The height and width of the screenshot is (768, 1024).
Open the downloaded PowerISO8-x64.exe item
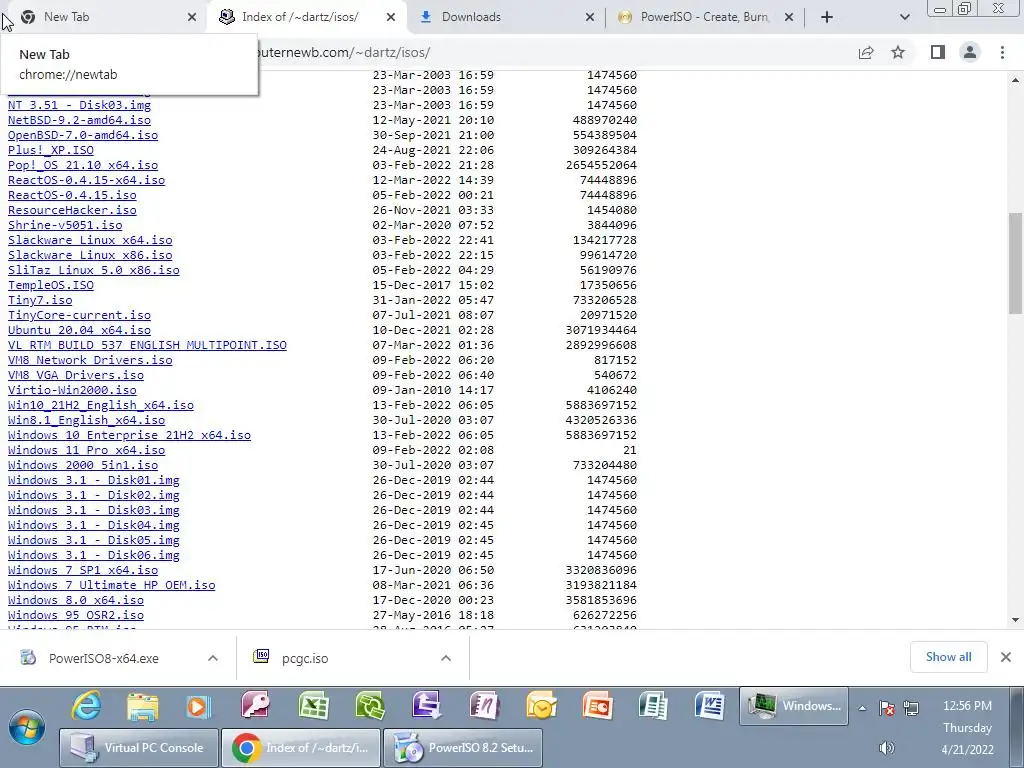103,658
